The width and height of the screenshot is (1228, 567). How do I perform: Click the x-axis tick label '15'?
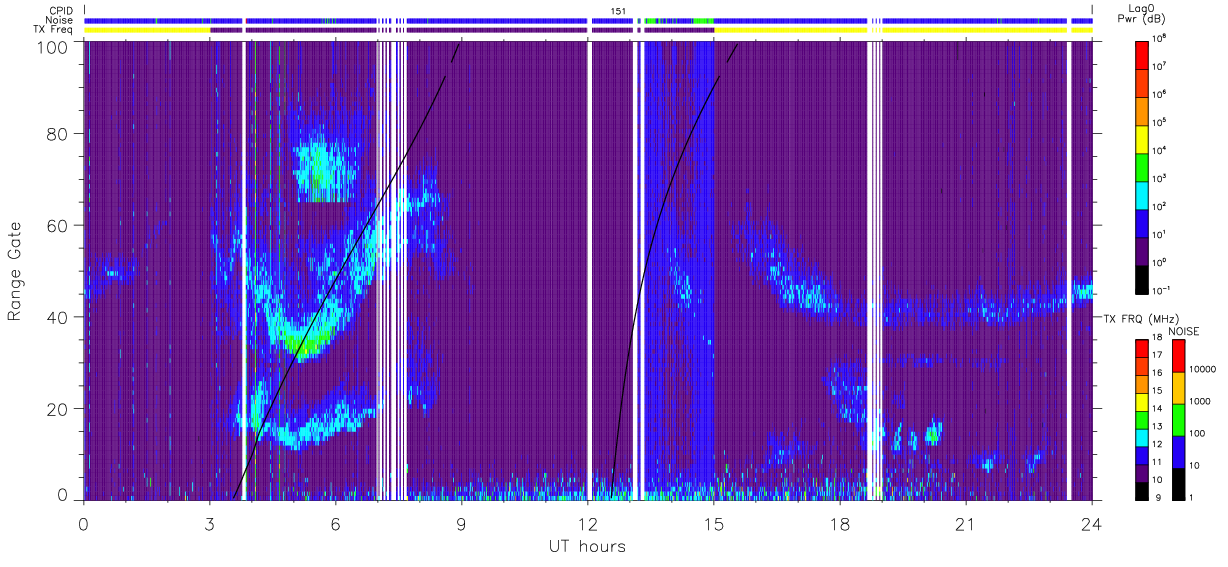tap(714, 524)
